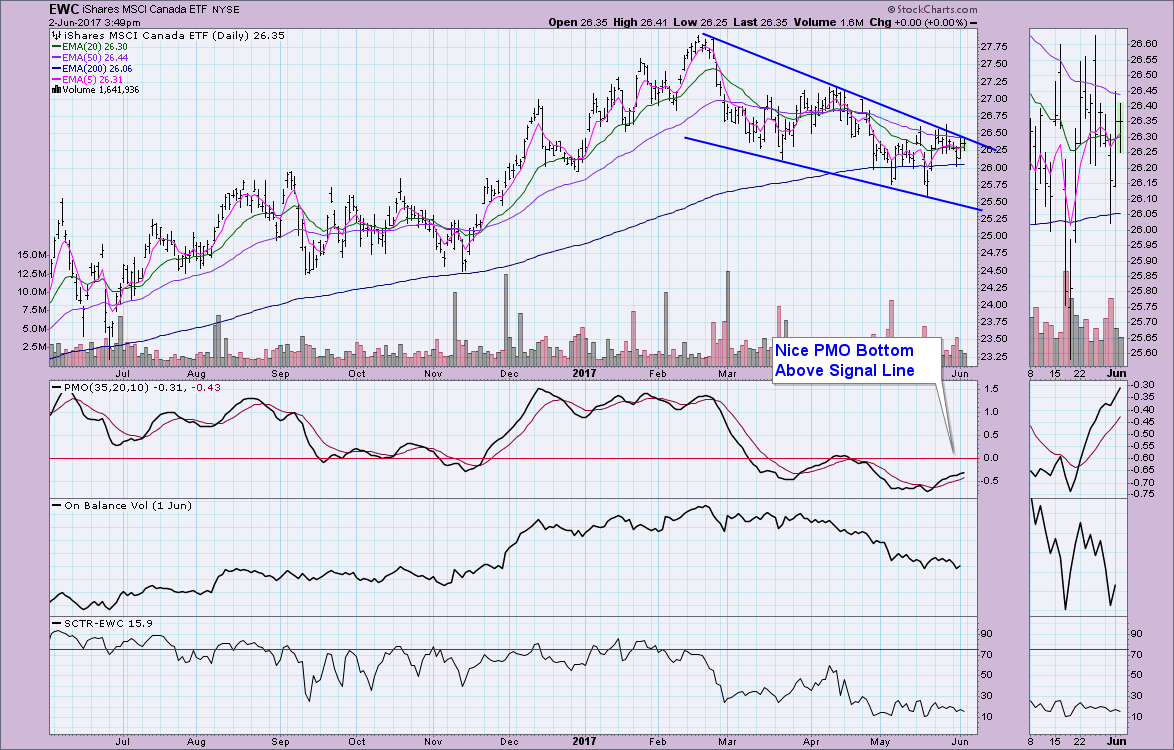The width and height of the screenshot is (1174, 750).
Task: Click the EWC ticker symbol in header
Action: tap(66, 7)
